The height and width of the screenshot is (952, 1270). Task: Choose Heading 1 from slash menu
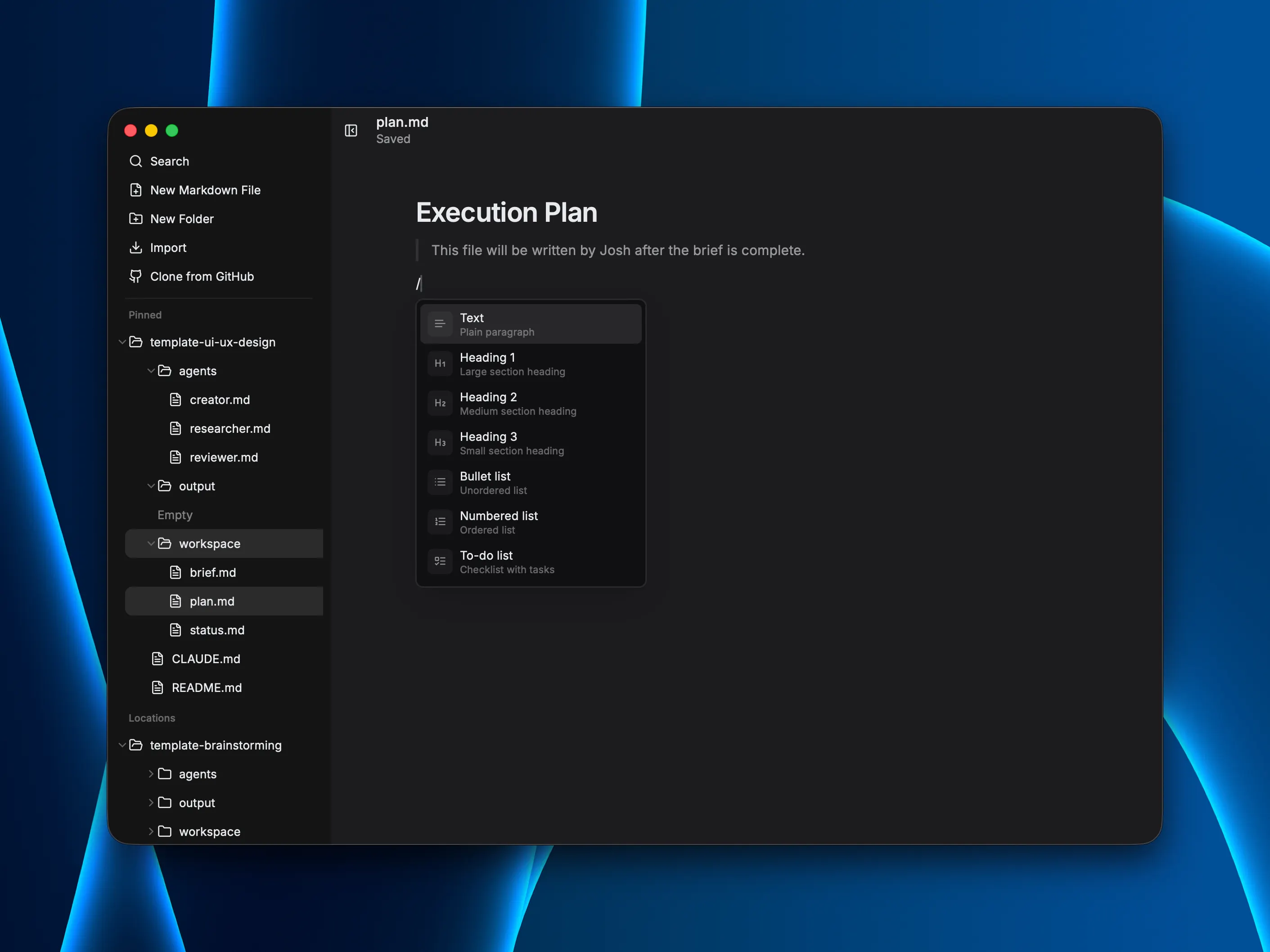531,364
